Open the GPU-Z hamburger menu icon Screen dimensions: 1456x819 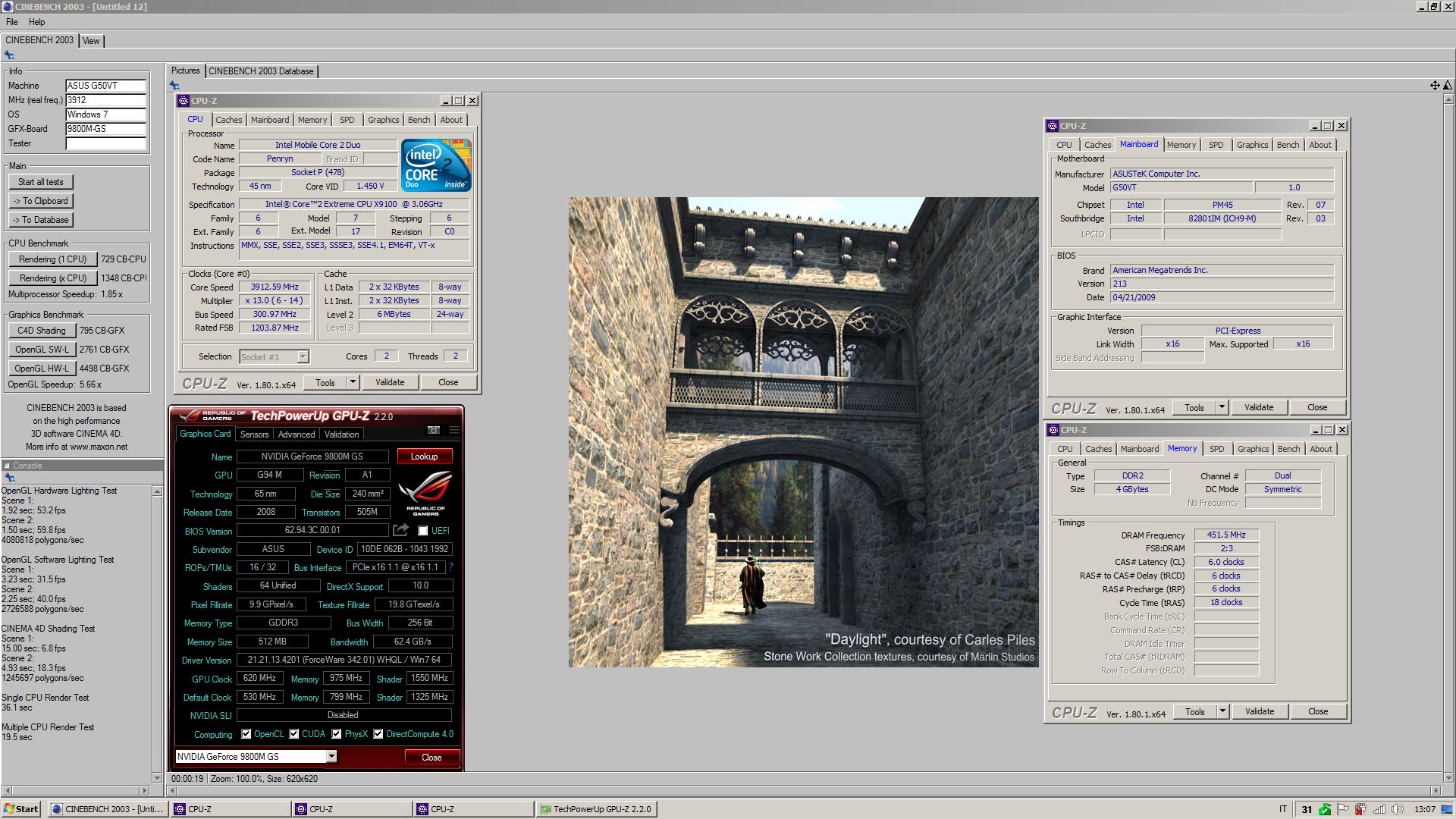click(x=454, y=430)
